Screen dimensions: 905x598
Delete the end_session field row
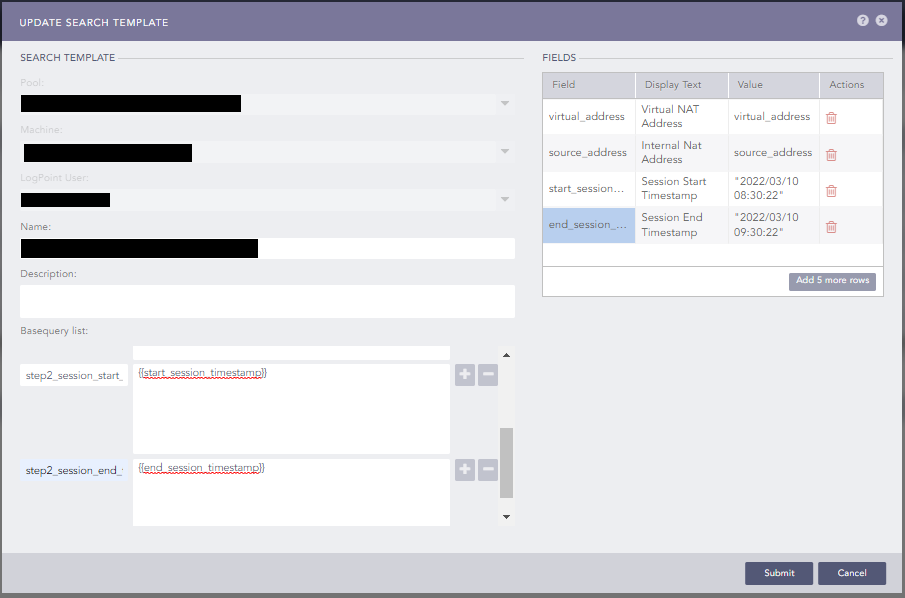coord(831,227)
